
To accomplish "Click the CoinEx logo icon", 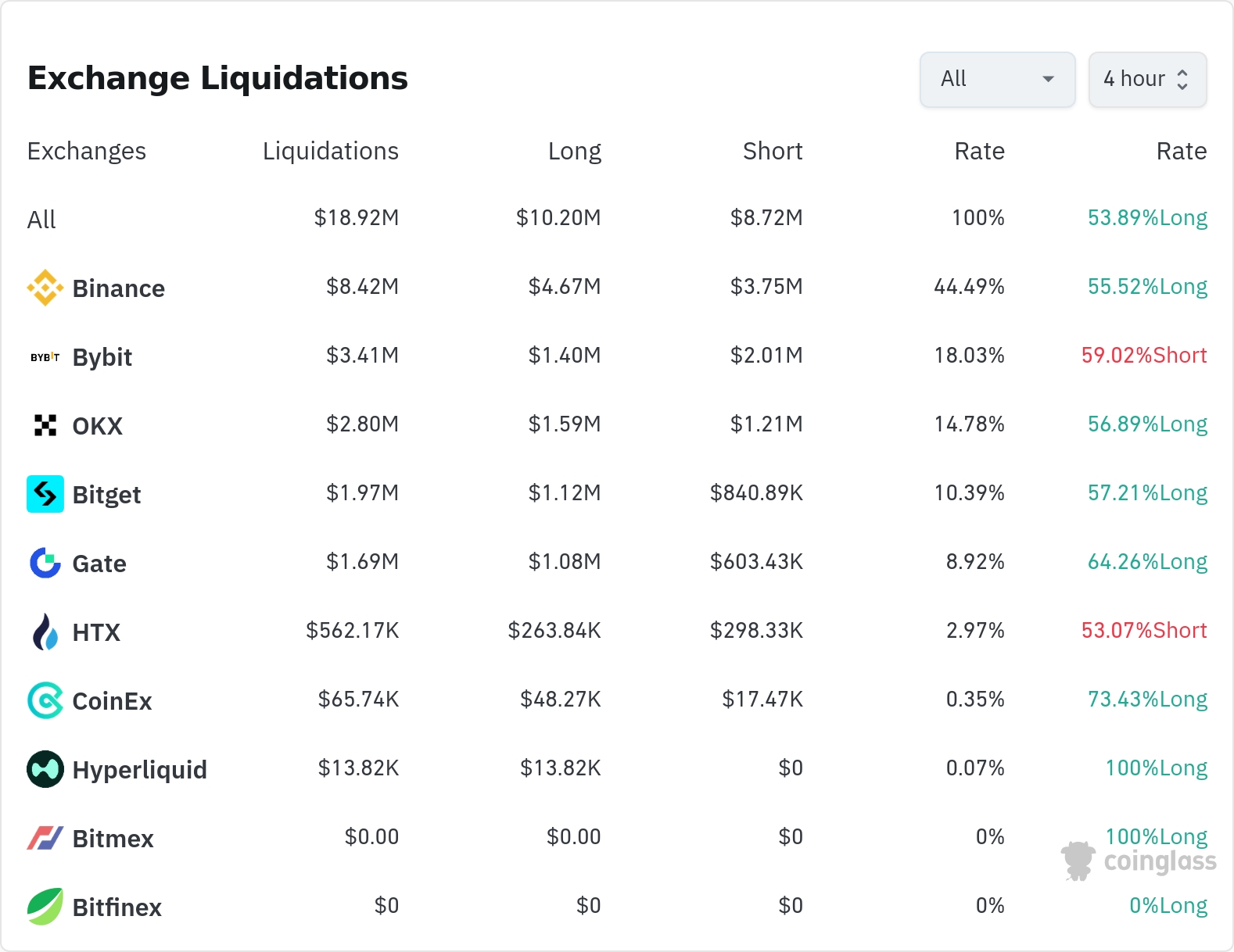I will tap(45, 700).
